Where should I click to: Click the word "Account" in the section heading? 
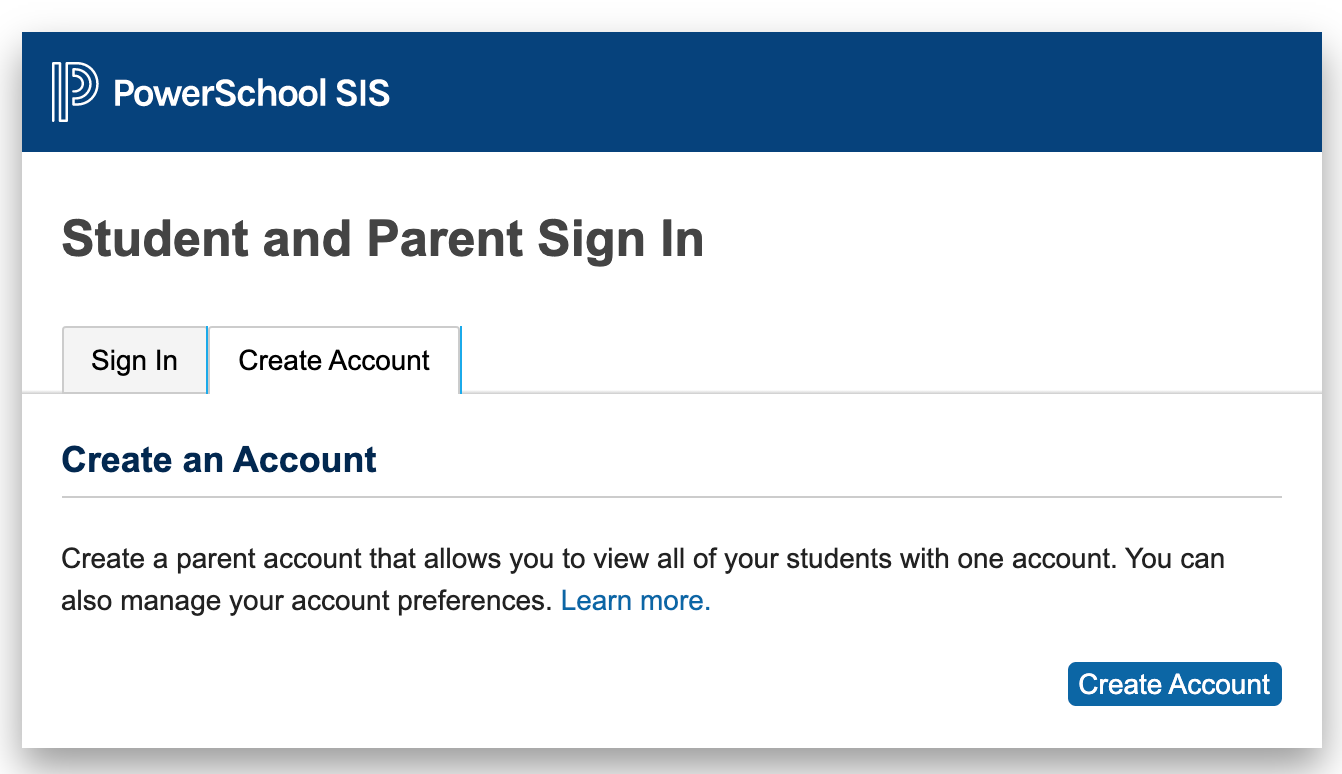(x=305, y=460)
